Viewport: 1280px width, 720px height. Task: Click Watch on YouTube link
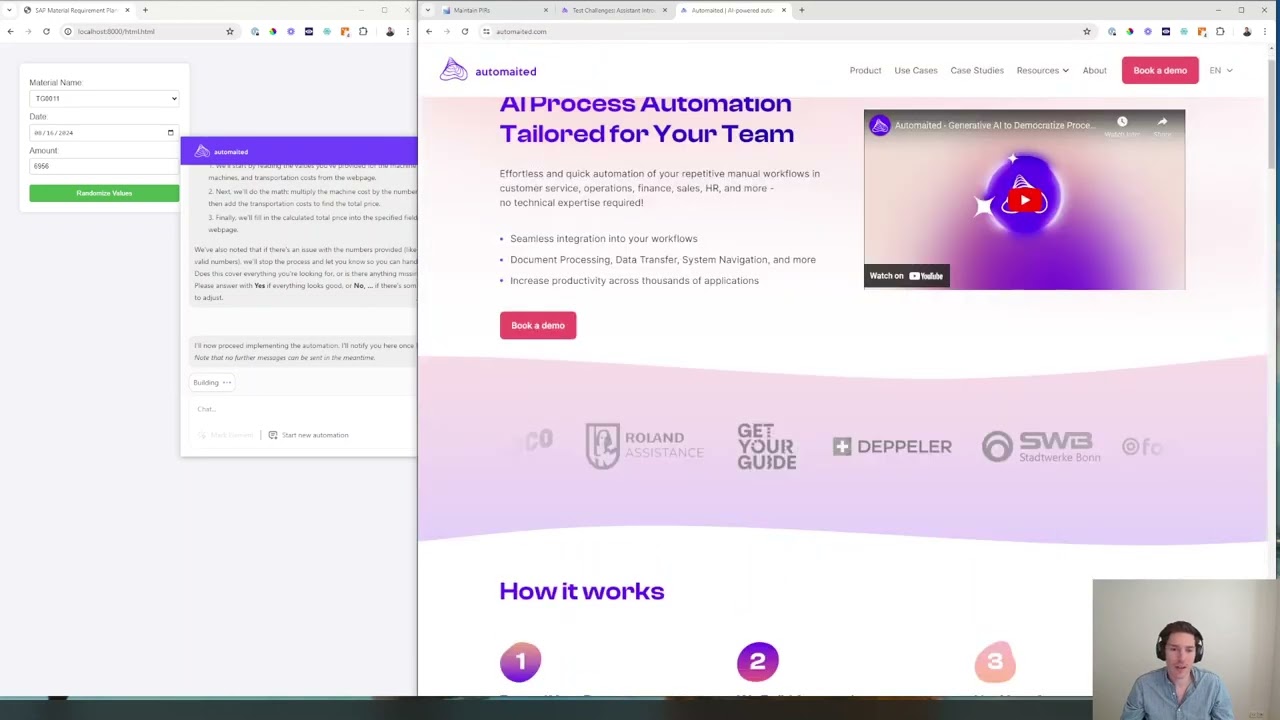pos(906,276)
